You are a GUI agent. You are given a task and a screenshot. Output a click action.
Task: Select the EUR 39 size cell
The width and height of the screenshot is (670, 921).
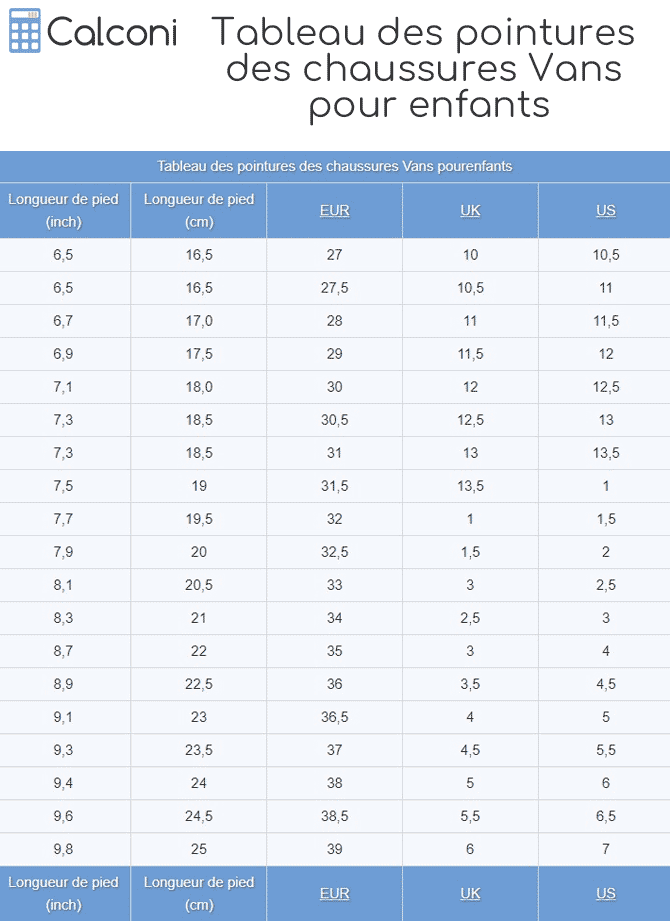pos(334,849)
